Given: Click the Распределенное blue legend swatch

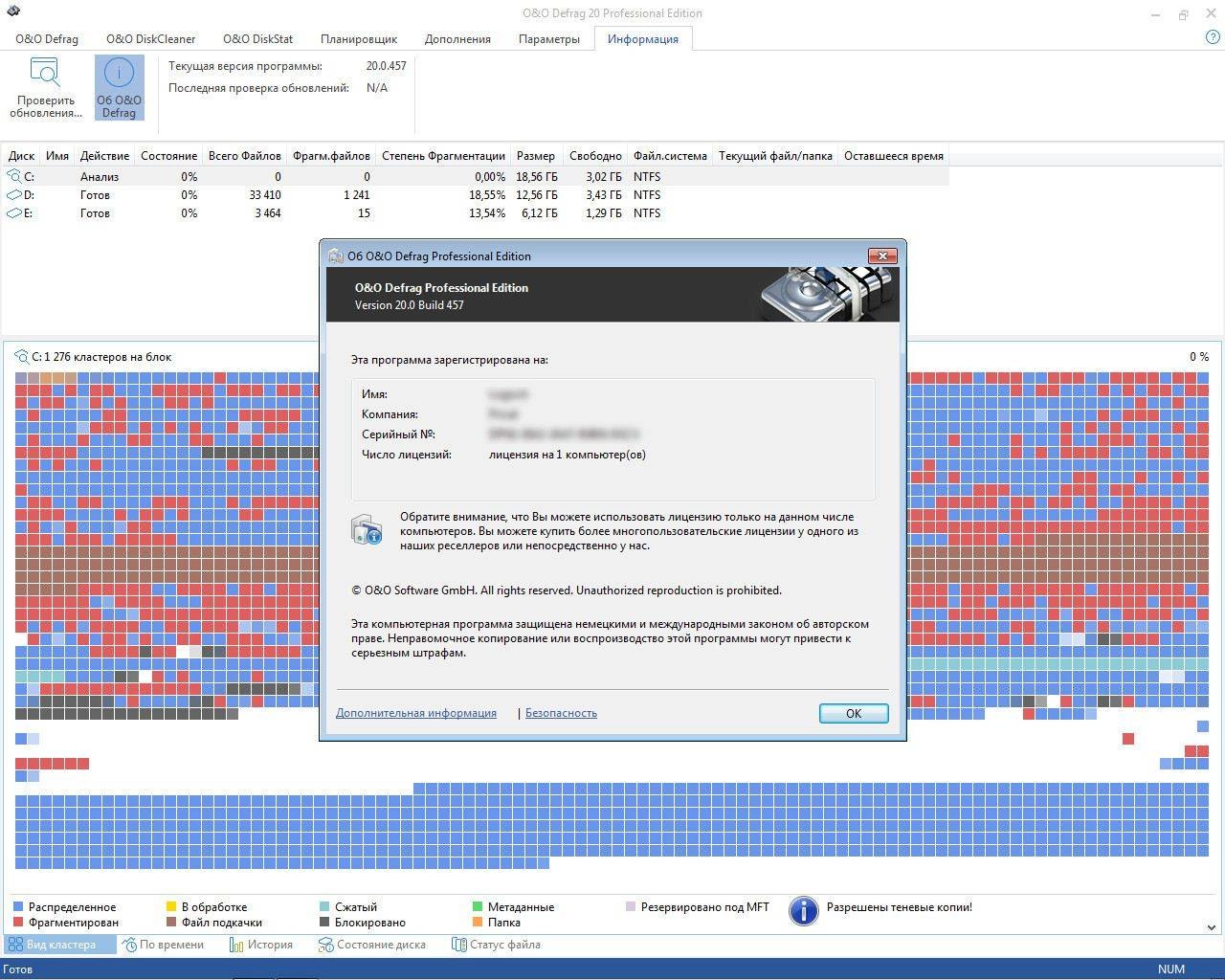Looking at the screenshot, I should pos(18,906).
